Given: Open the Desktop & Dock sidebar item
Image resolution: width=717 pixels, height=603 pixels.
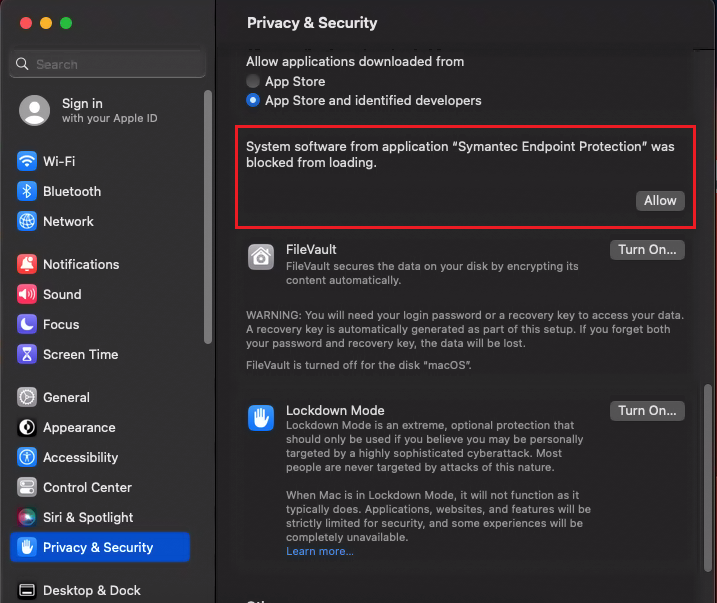Looking at the screenshot, I should click(100, 590).
